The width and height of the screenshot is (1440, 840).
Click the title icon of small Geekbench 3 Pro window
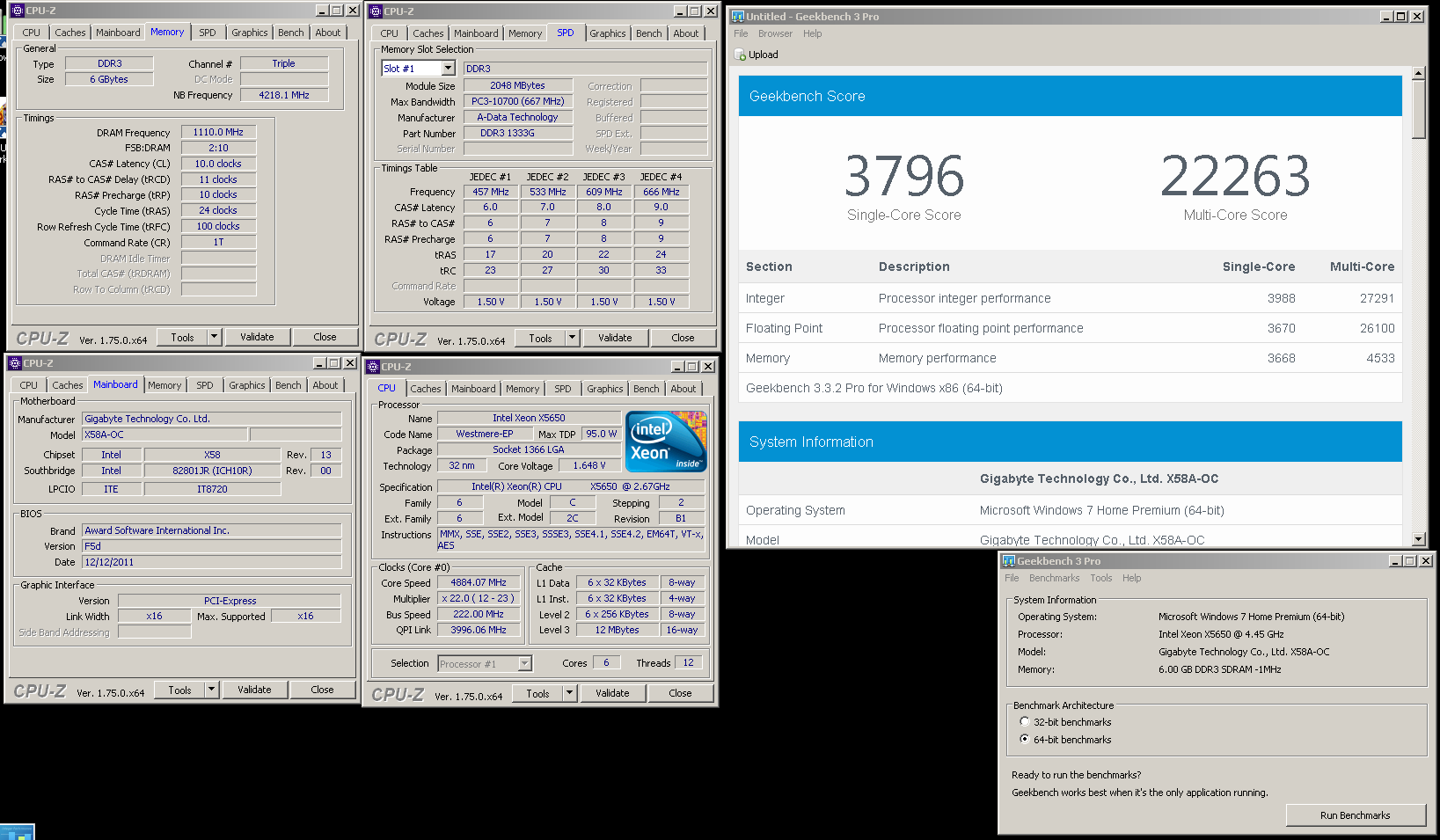(x=1009, y=560)
